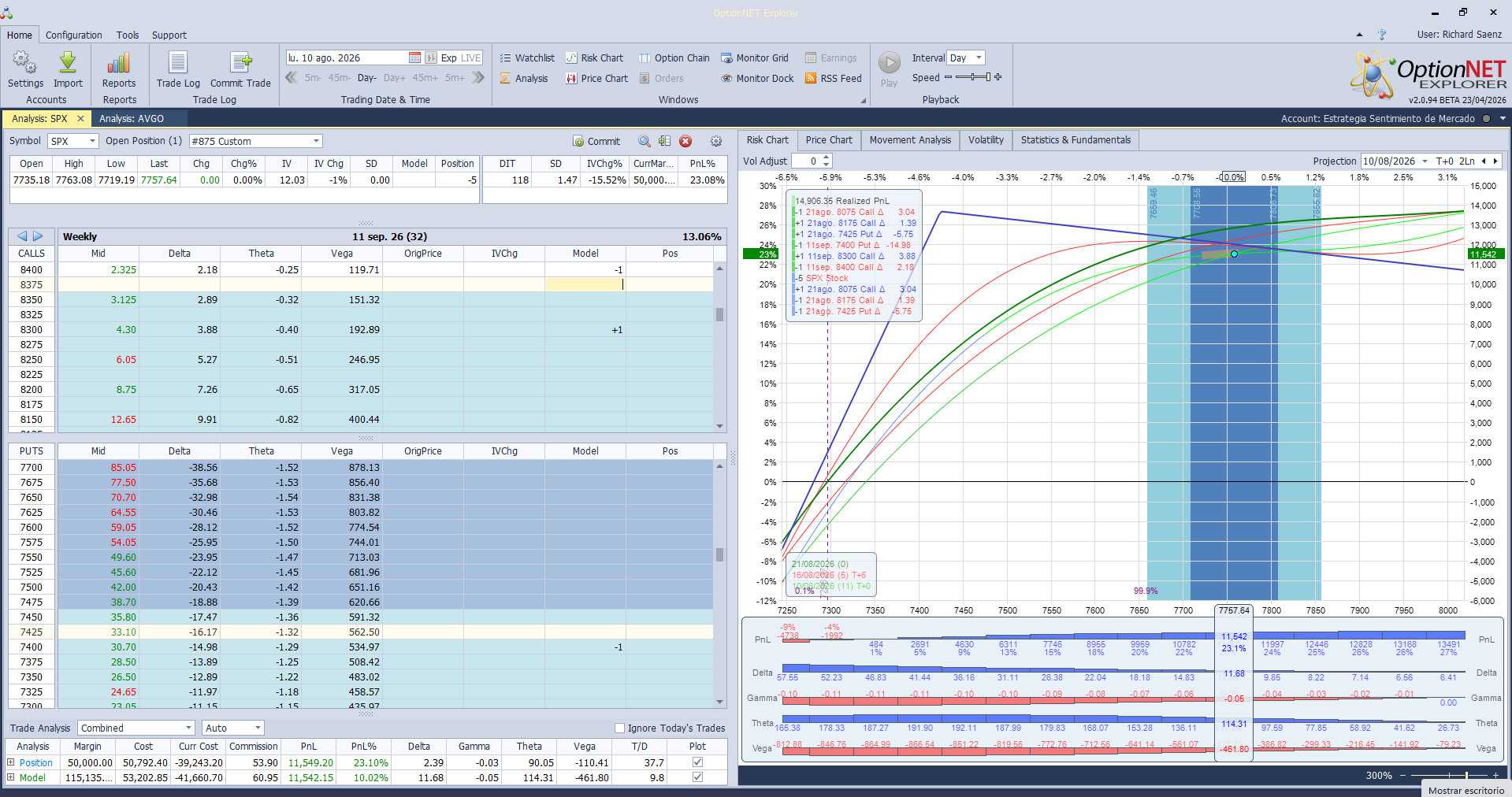The height and width of the screenshot is (797, 1512).
Task: Open the Monitor Dock window
Action: [757, 78]
